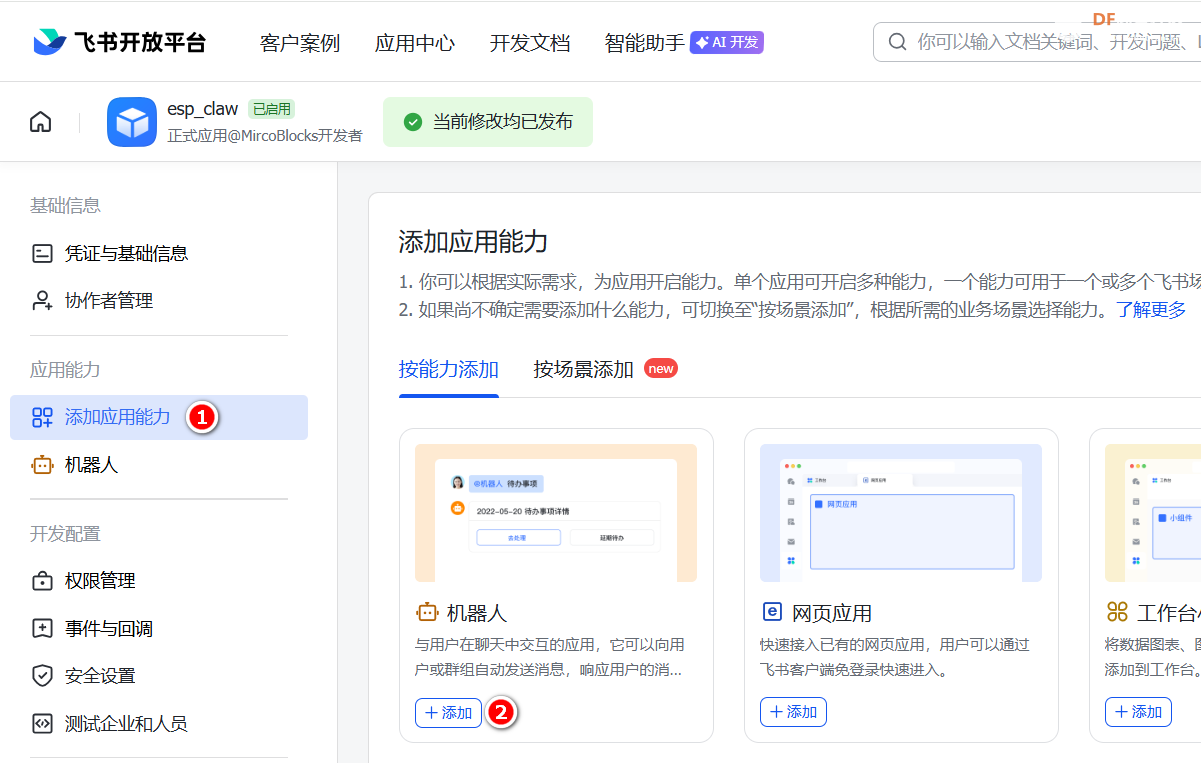This screenshot has width=1201, height=763.
Task: Click the esp_claw blue cube app icon
Action: pyautogui.click(x=132, y=122)
